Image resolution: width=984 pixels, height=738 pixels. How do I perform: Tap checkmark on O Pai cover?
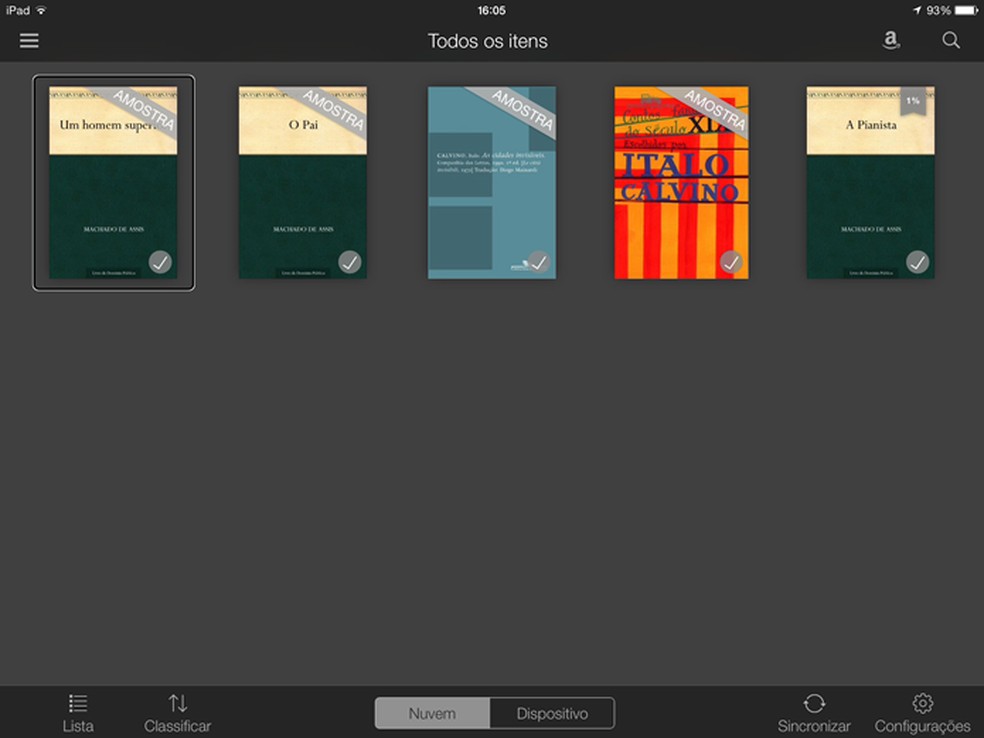[350, 262]
